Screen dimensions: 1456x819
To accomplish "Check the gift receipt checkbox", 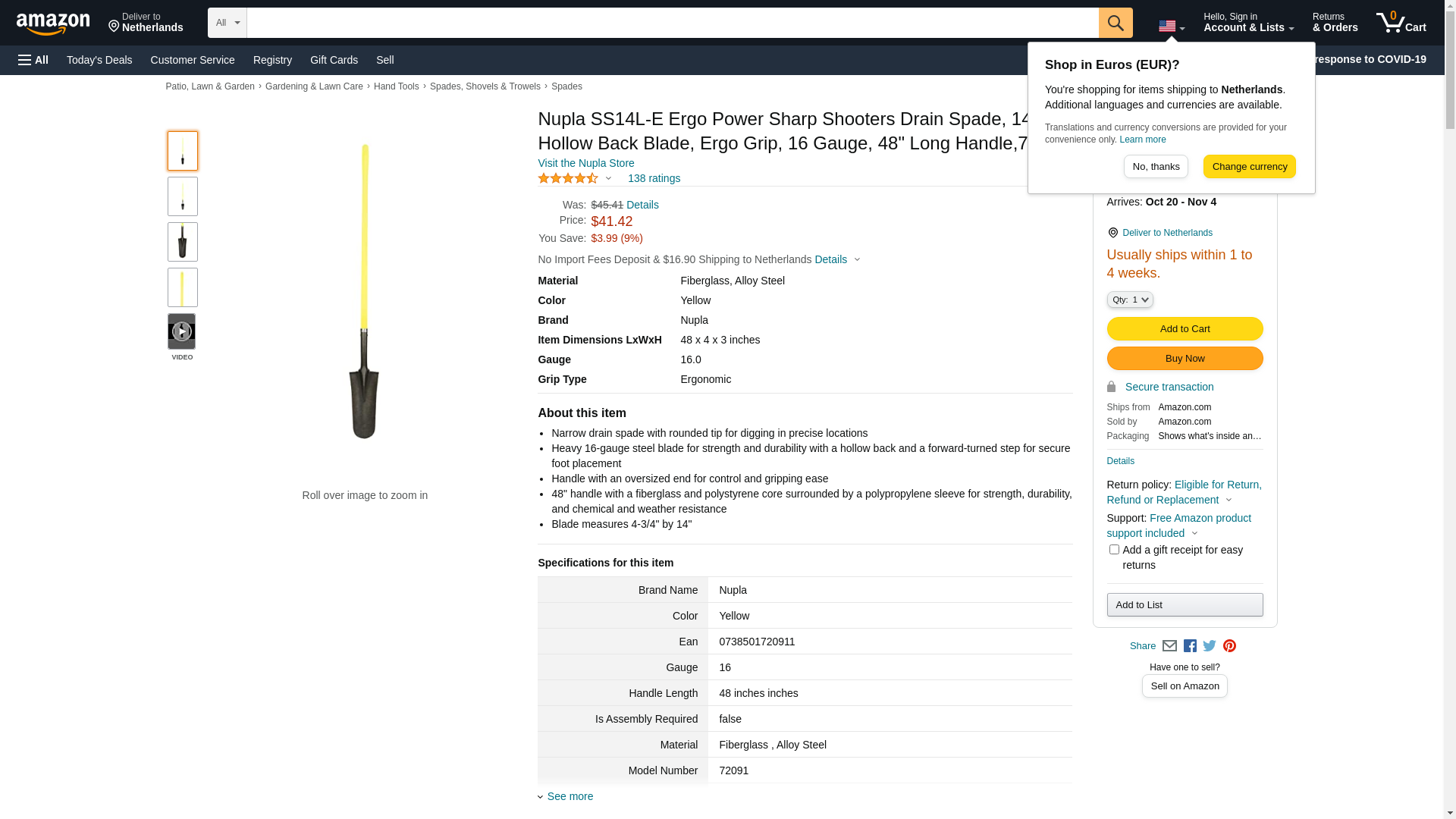I will (1114, 550).
